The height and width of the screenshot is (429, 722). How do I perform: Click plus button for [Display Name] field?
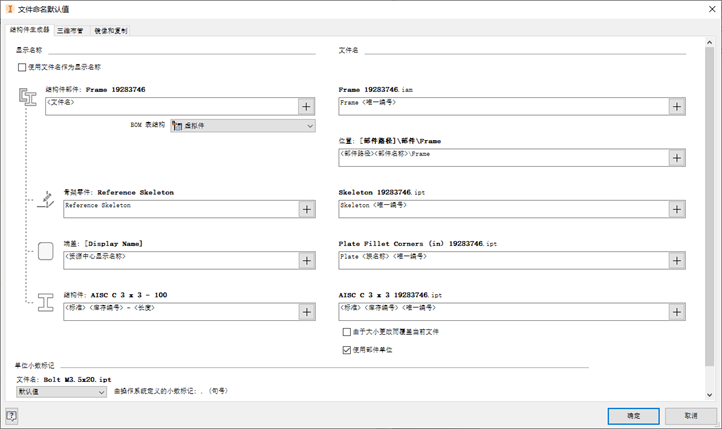click(307, 260)
